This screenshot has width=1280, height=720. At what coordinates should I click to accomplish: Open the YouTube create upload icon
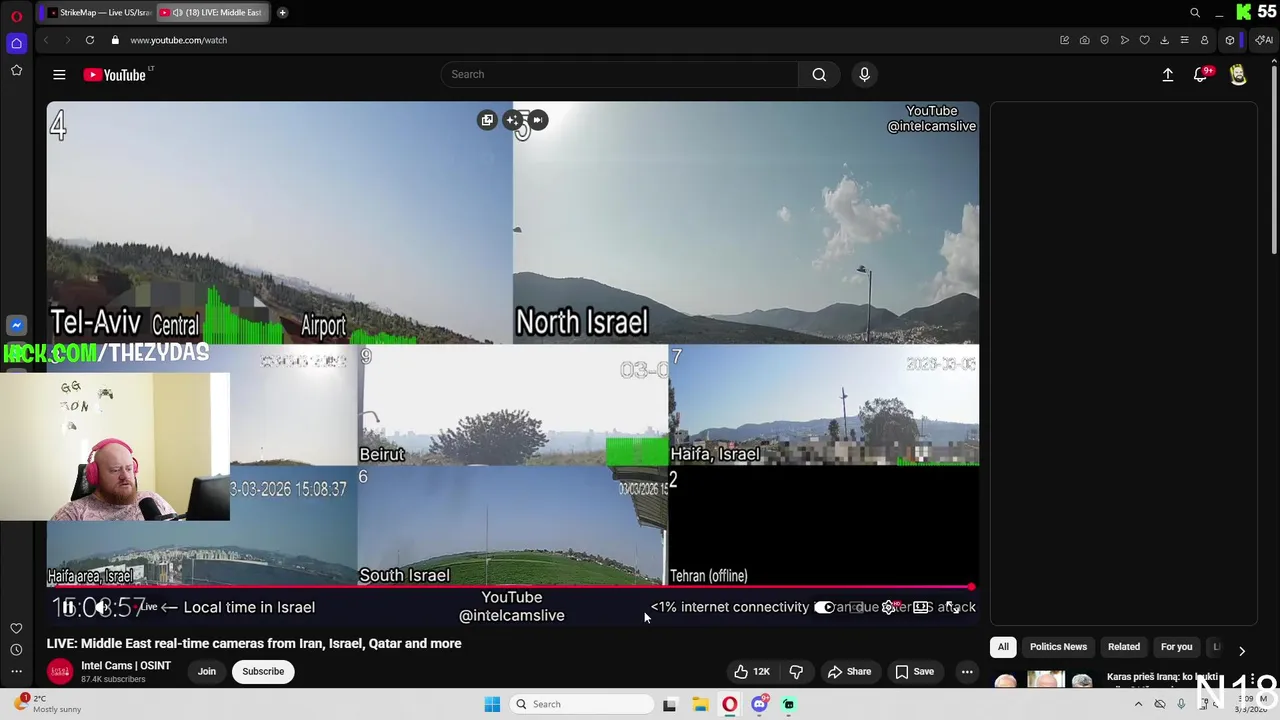(1167, 74)
